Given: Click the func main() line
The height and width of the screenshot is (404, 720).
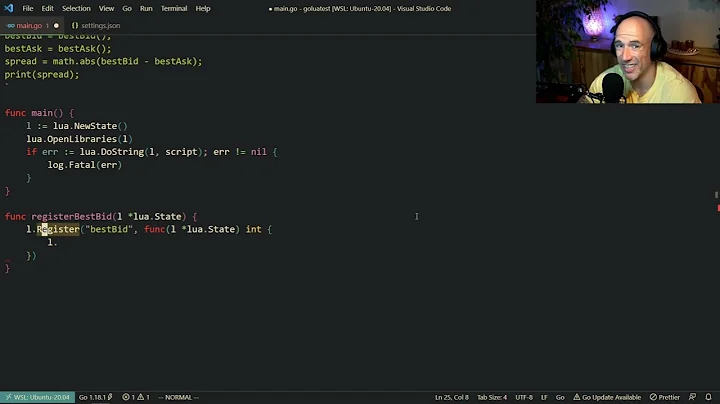Looking at the screenshot, I should [39, 113].
